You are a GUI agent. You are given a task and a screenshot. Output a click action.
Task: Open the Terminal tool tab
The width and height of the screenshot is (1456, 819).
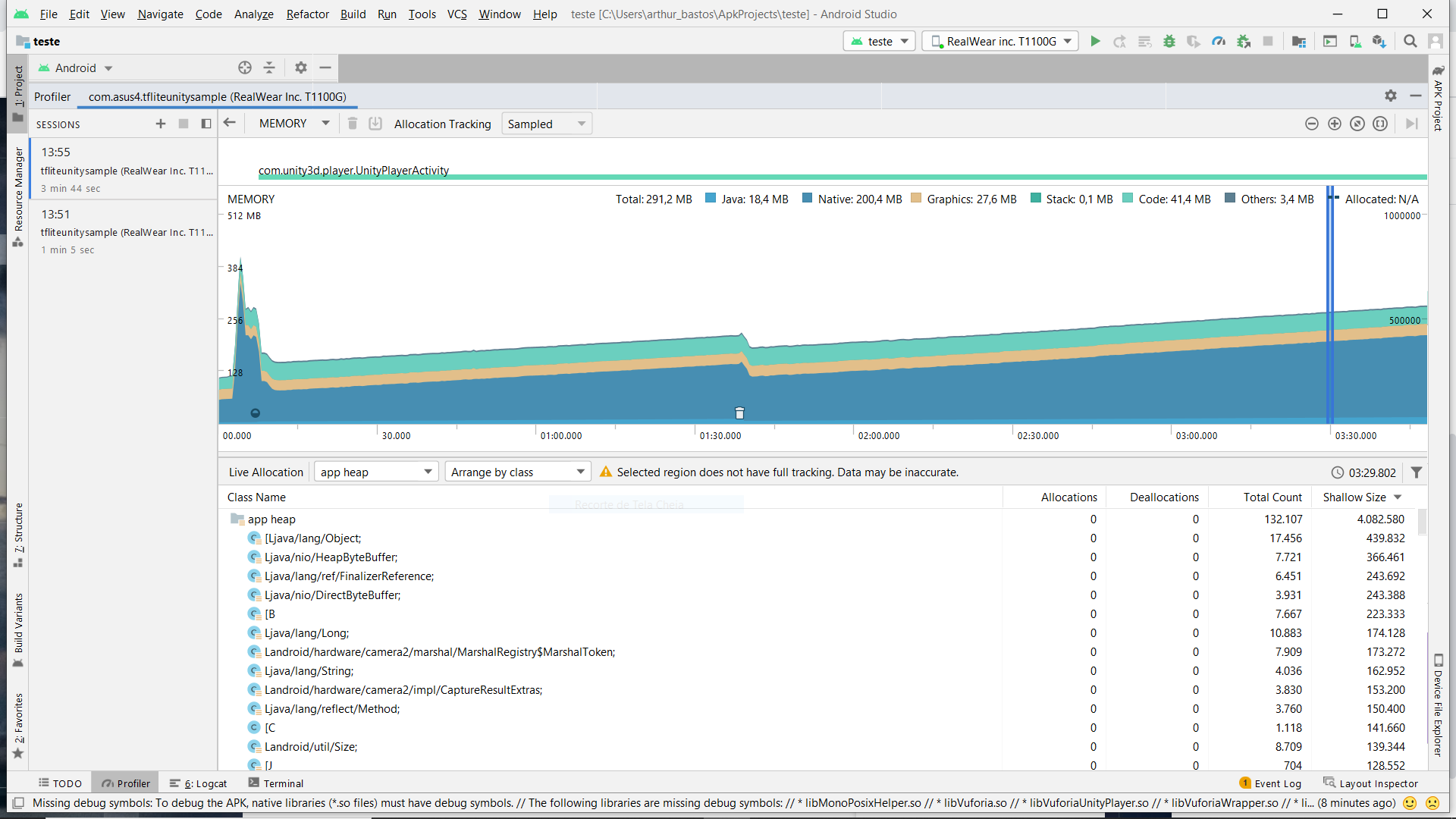(276, 783)
